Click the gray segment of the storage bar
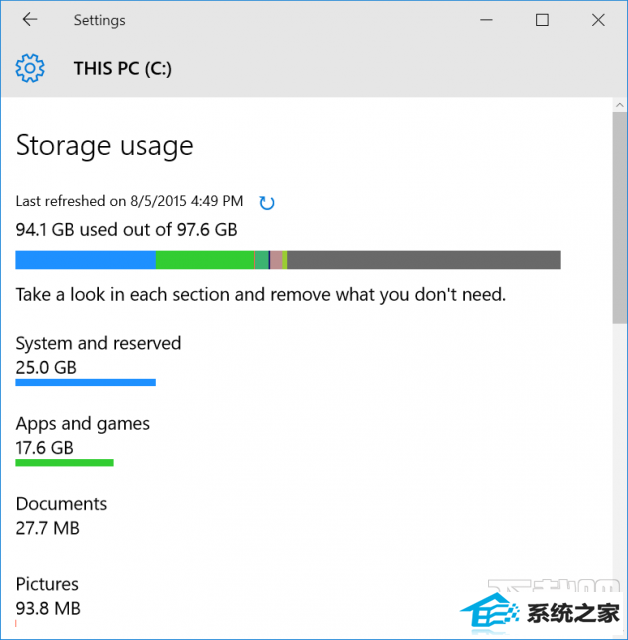The height and width of the screenshot is (640, 628). point(424,260)
